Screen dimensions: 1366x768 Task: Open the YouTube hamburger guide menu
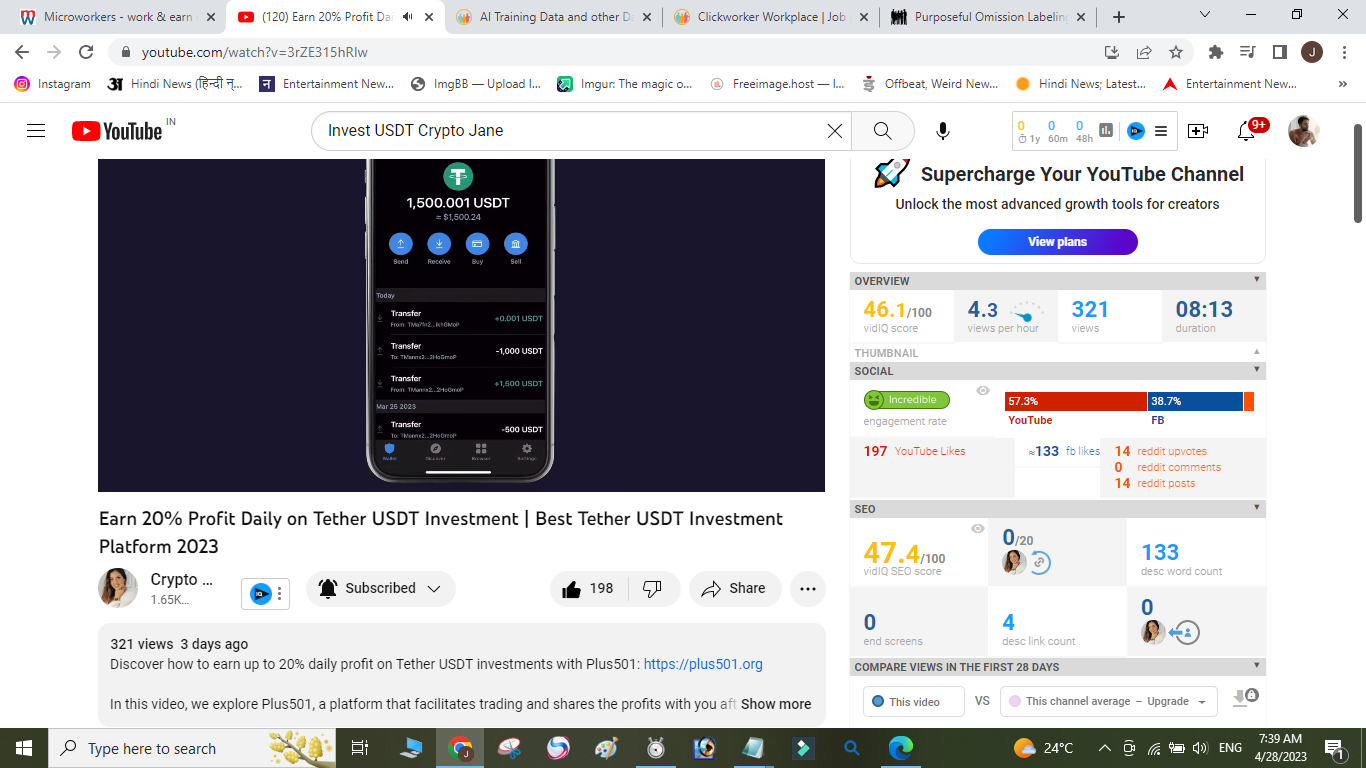36,130
